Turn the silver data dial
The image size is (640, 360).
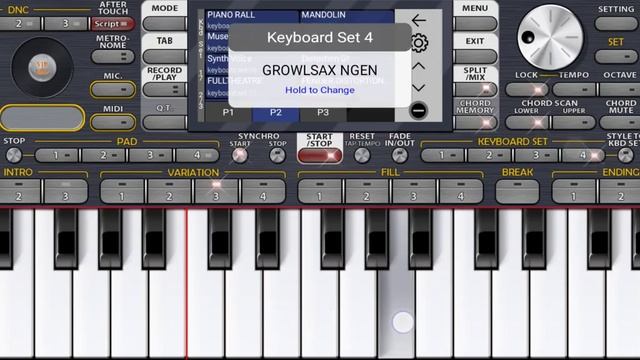[x=550, y=38]
